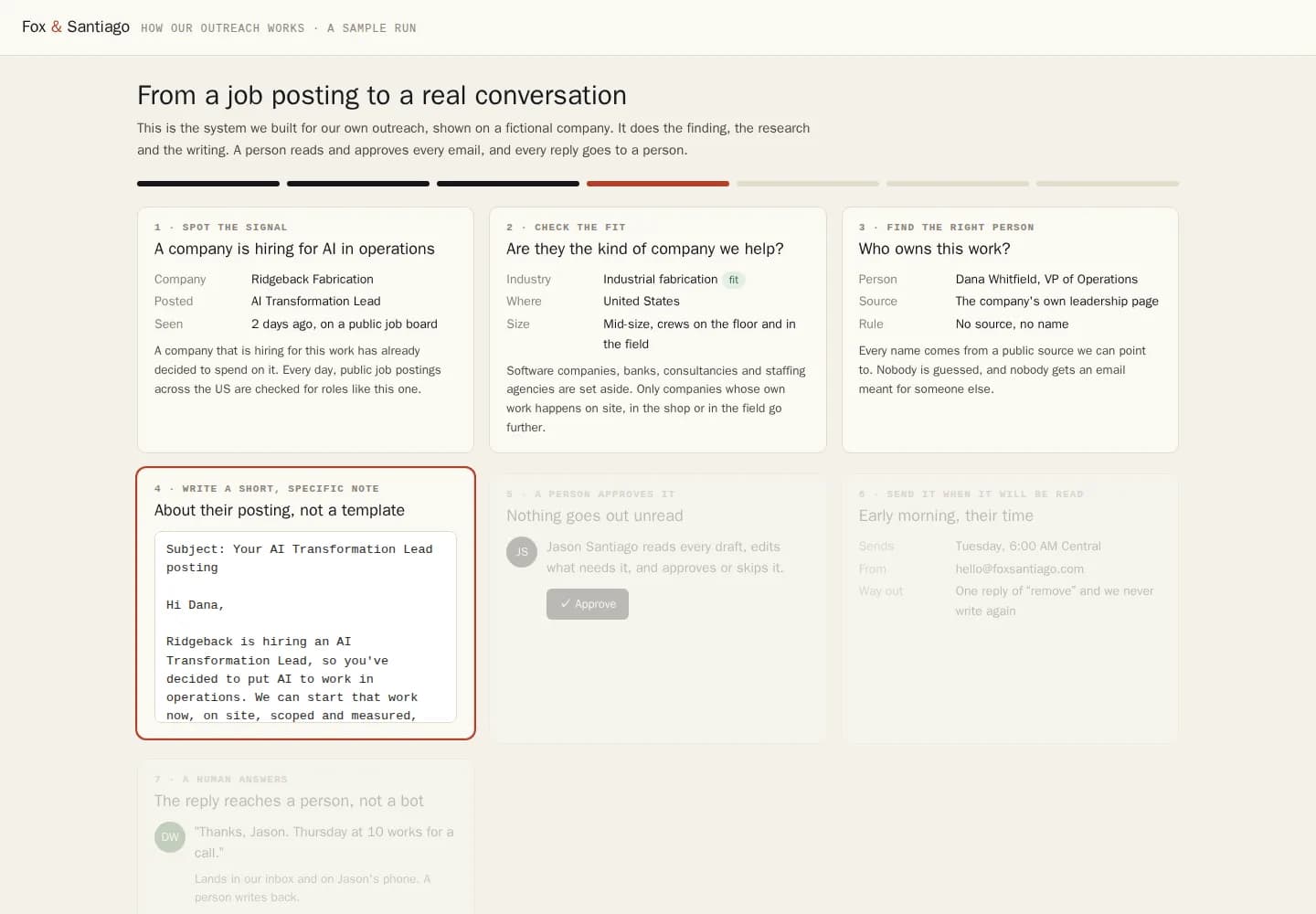Click the 'Subject: Your AI Transformation Lead' line
This screenshot has width=1316, height=914.
(x=300, y=549)
